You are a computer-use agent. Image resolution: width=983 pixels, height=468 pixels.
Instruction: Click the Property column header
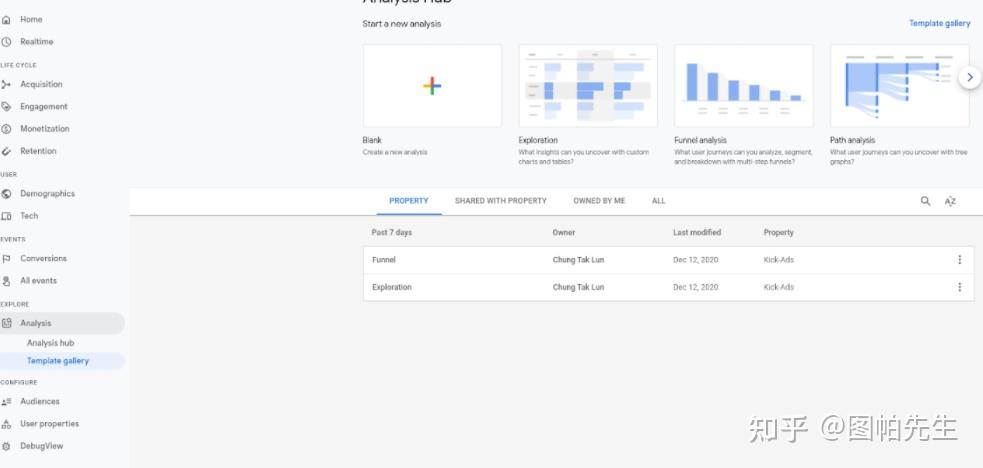[778, 232]
